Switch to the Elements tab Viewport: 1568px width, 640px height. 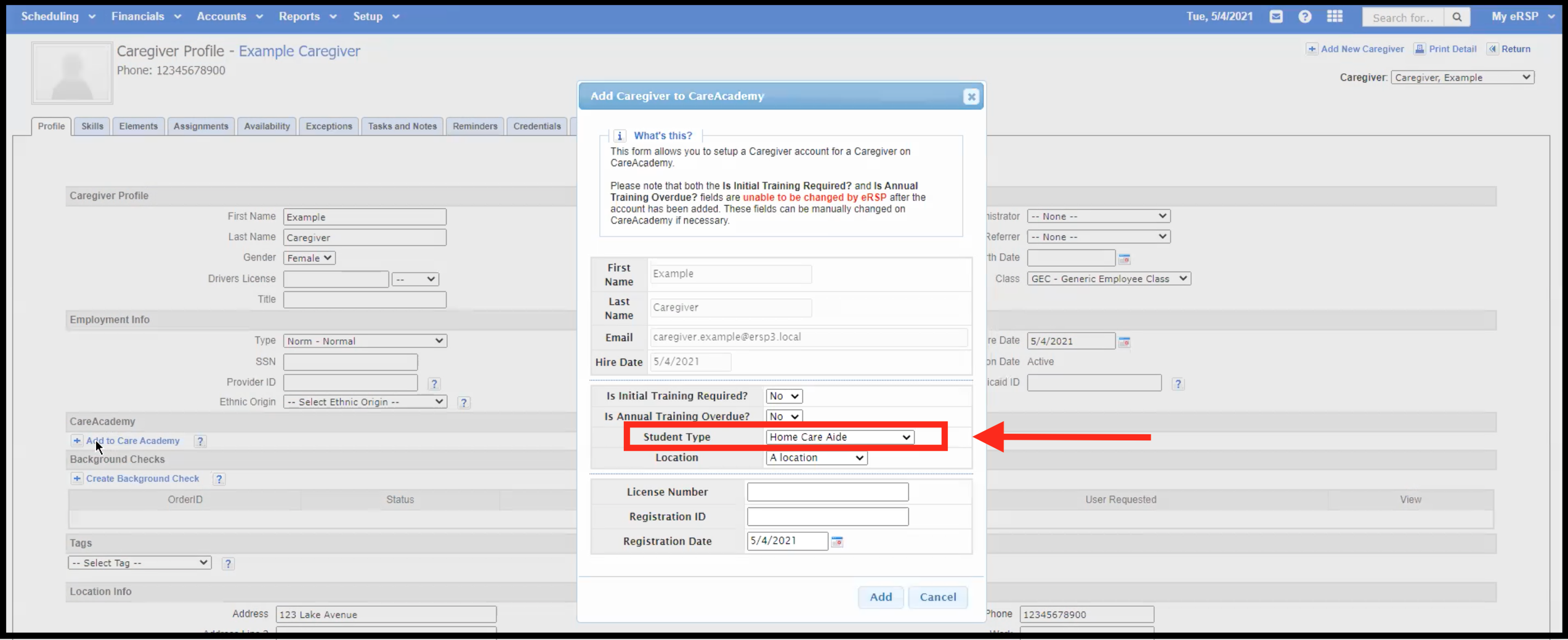pyautogui.click(x=139, y=126)
